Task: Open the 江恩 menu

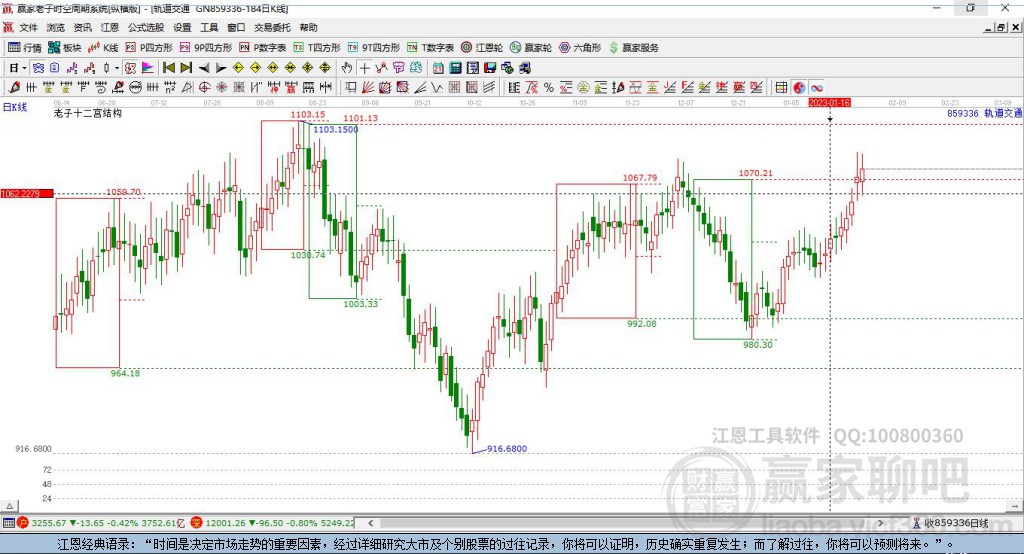Action: click(110, 27)
